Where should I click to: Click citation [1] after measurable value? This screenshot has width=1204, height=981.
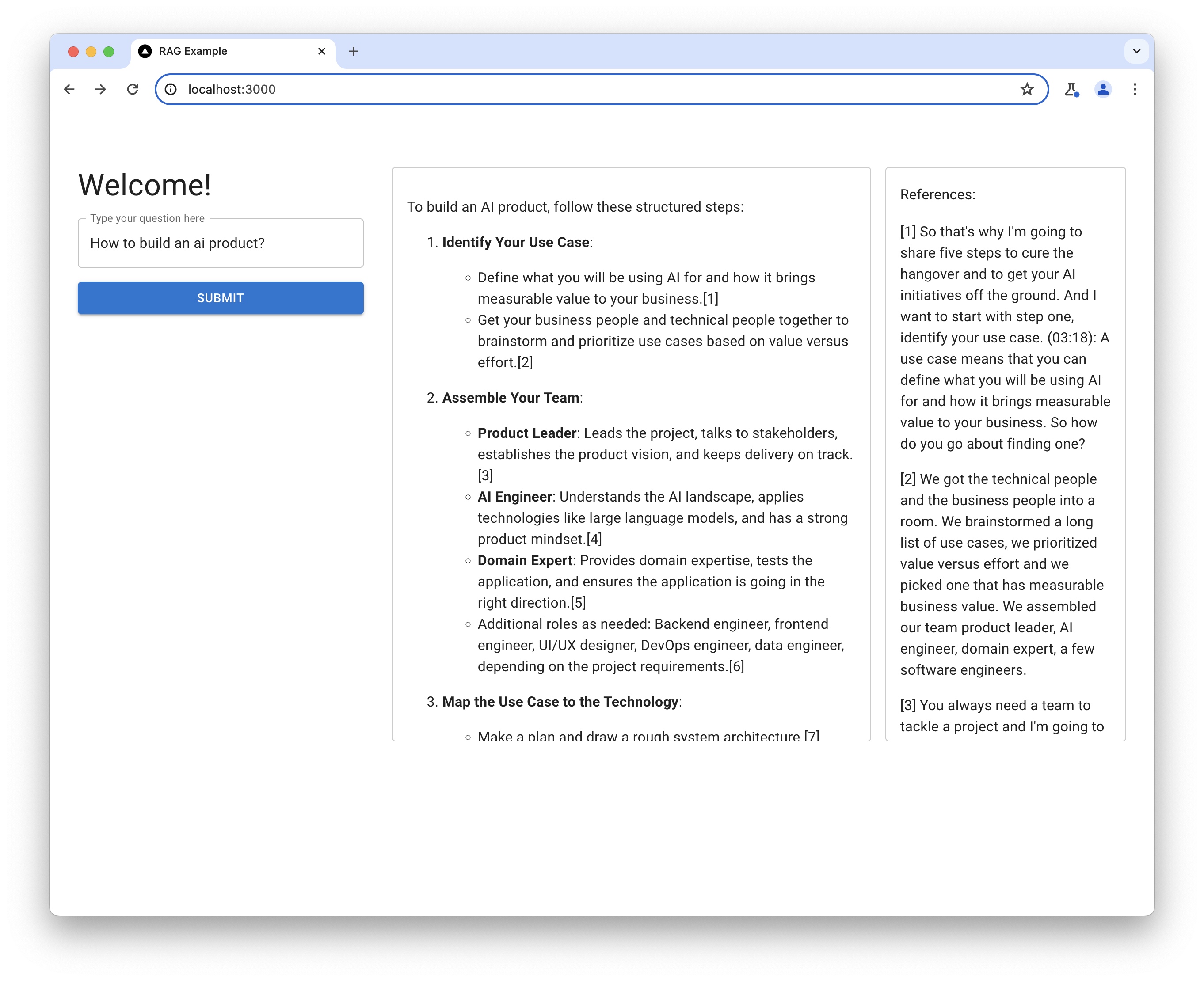click(711, 298)
